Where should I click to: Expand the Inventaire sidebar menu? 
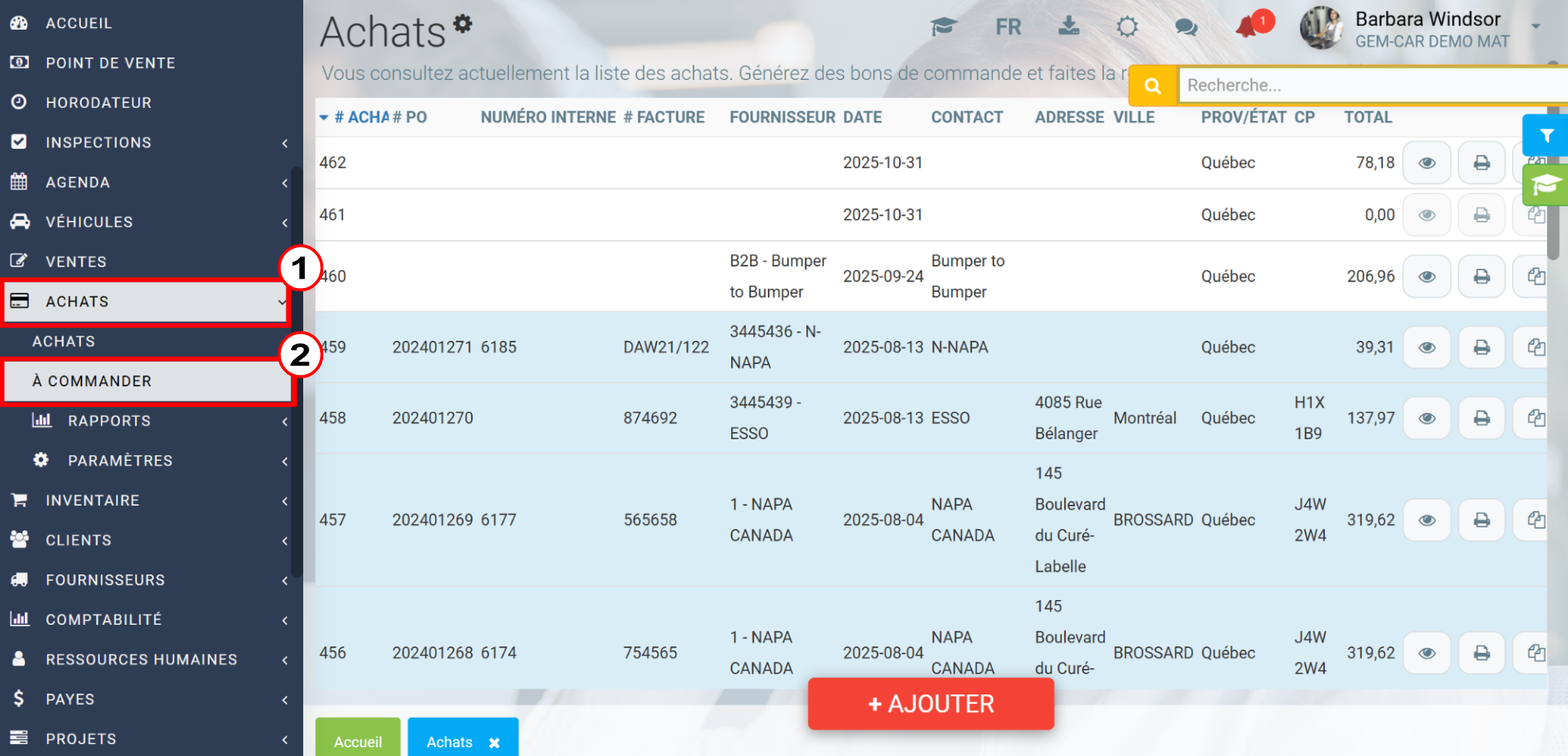[x=148, y=501]
